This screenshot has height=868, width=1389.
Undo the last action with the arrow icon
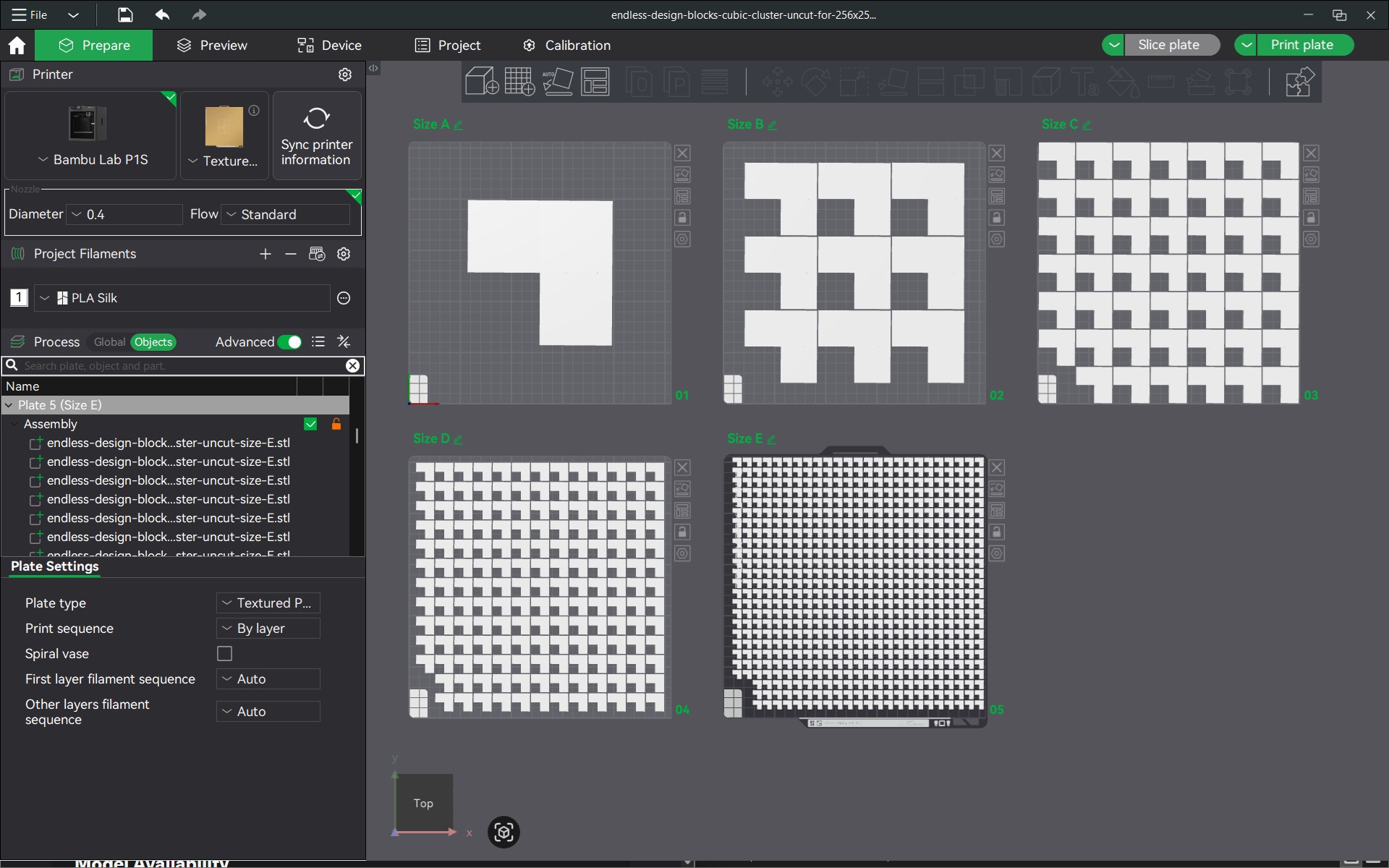pos(162,14)
